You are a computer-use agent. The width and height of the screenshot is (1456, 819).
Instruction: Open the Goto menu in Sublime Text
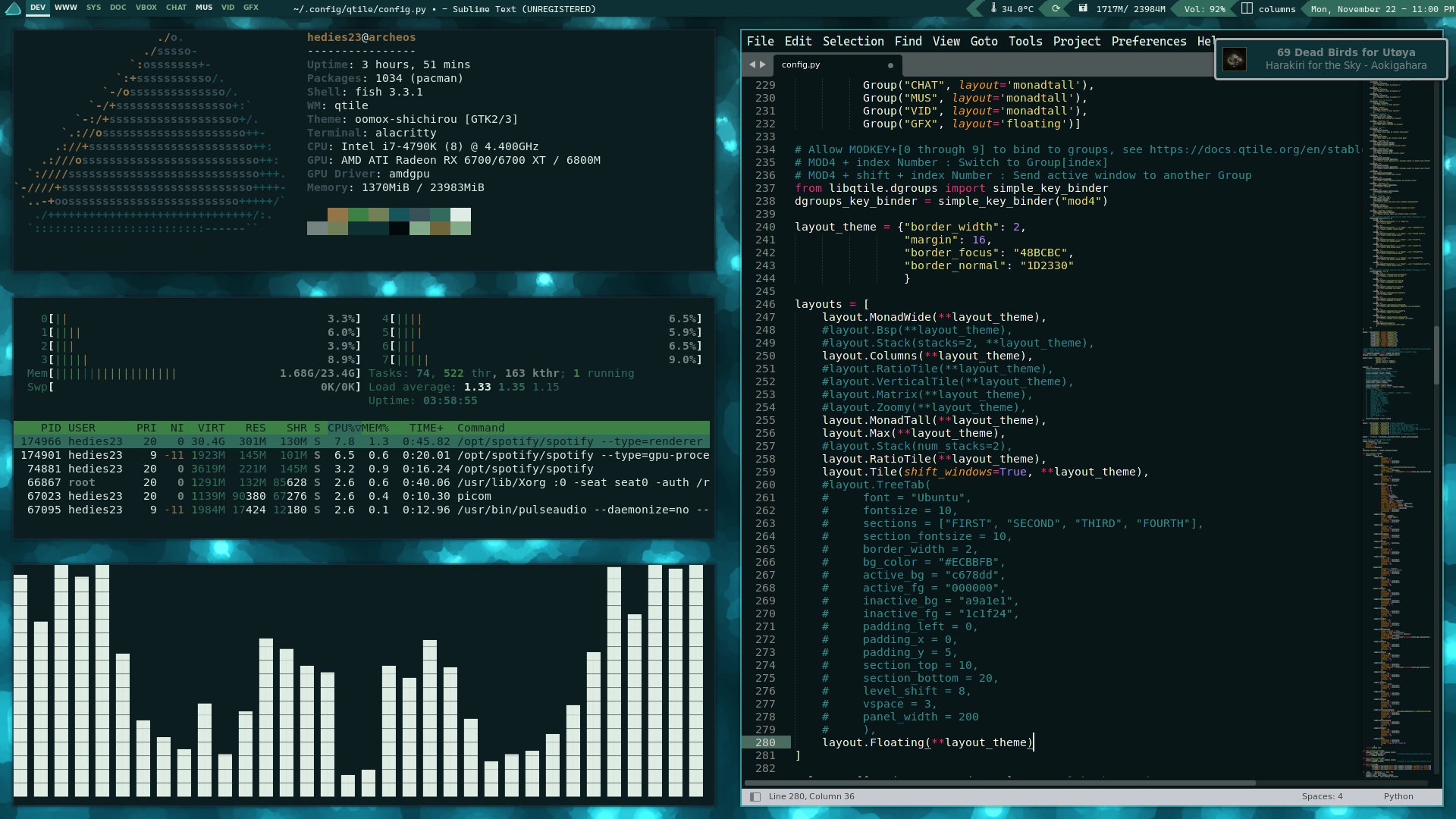pyautogui.click(x=984, y=41)
